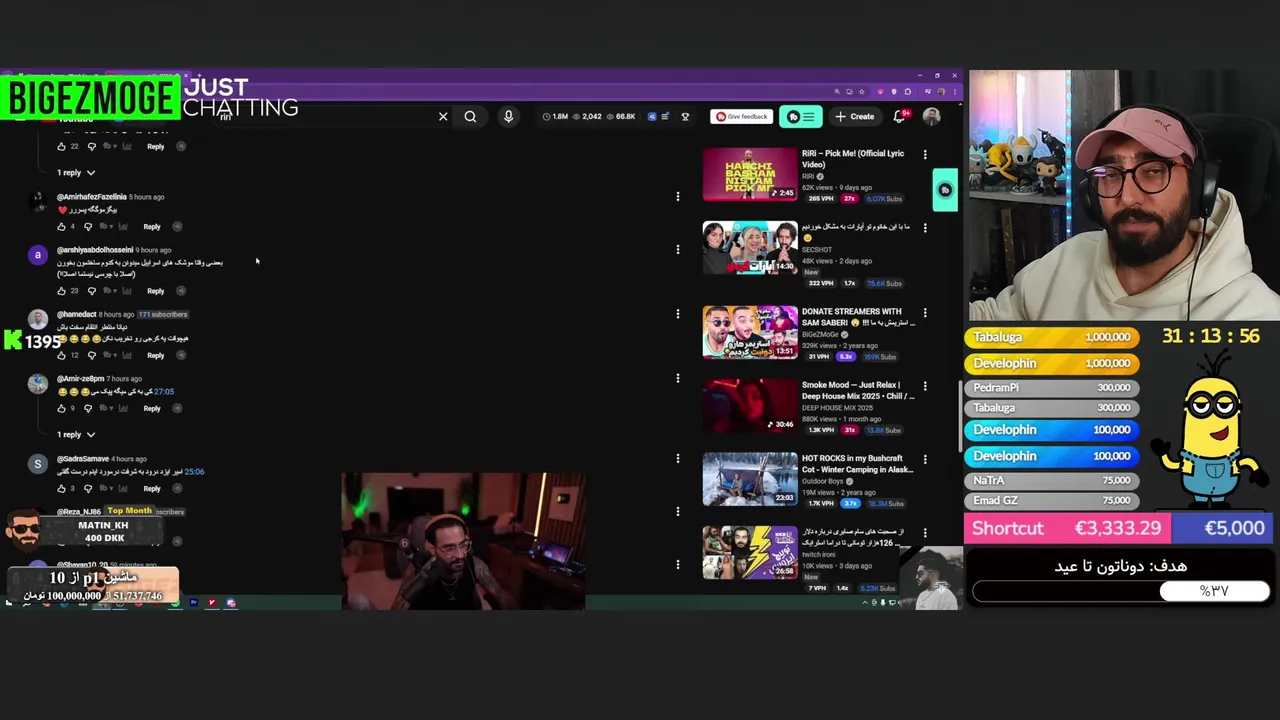Open SECSHOT suggested video thumbnail
The image size is (1280, 720).
coord(749,247)
